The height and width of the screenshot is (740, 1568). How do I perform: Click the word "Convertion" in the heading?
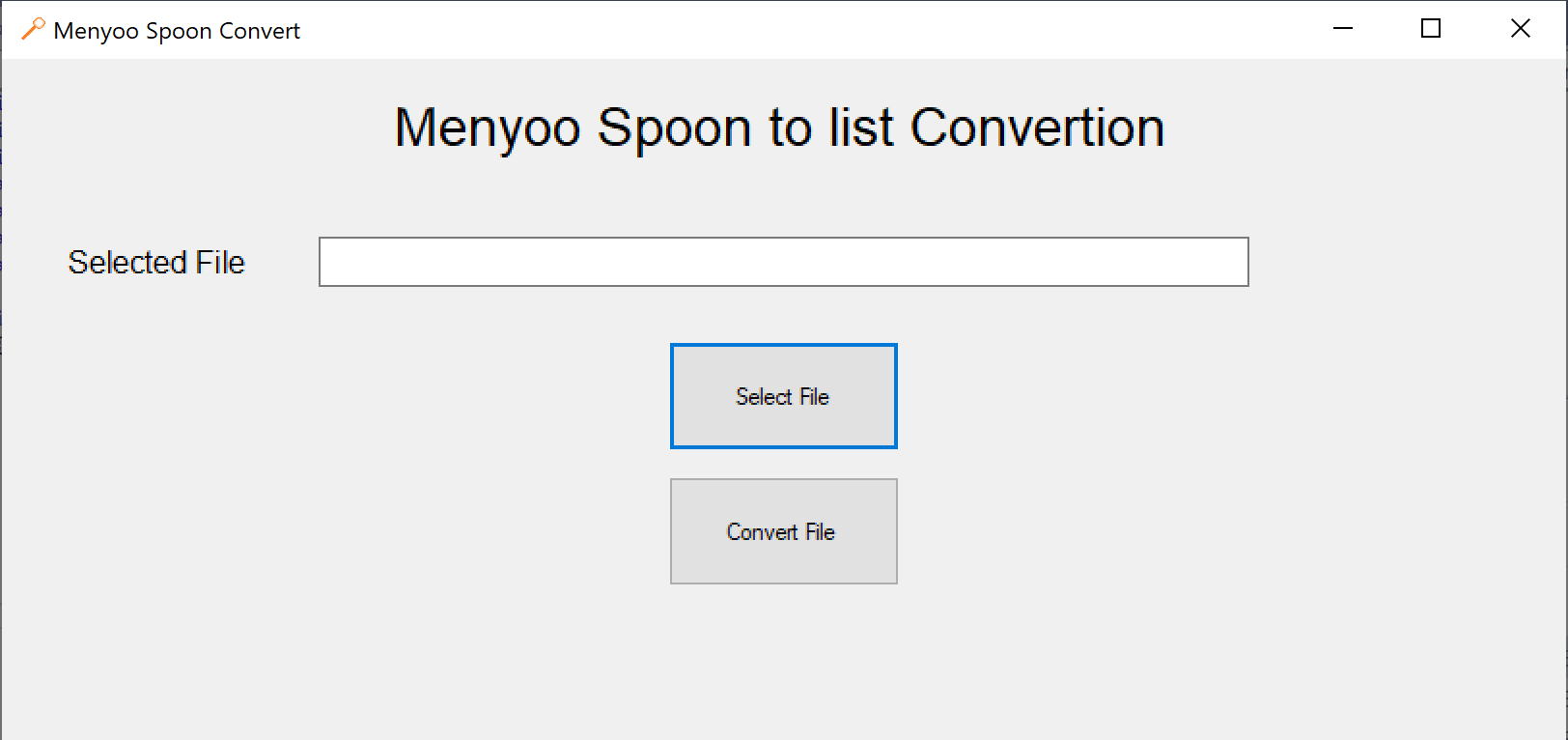[1037, 128]
